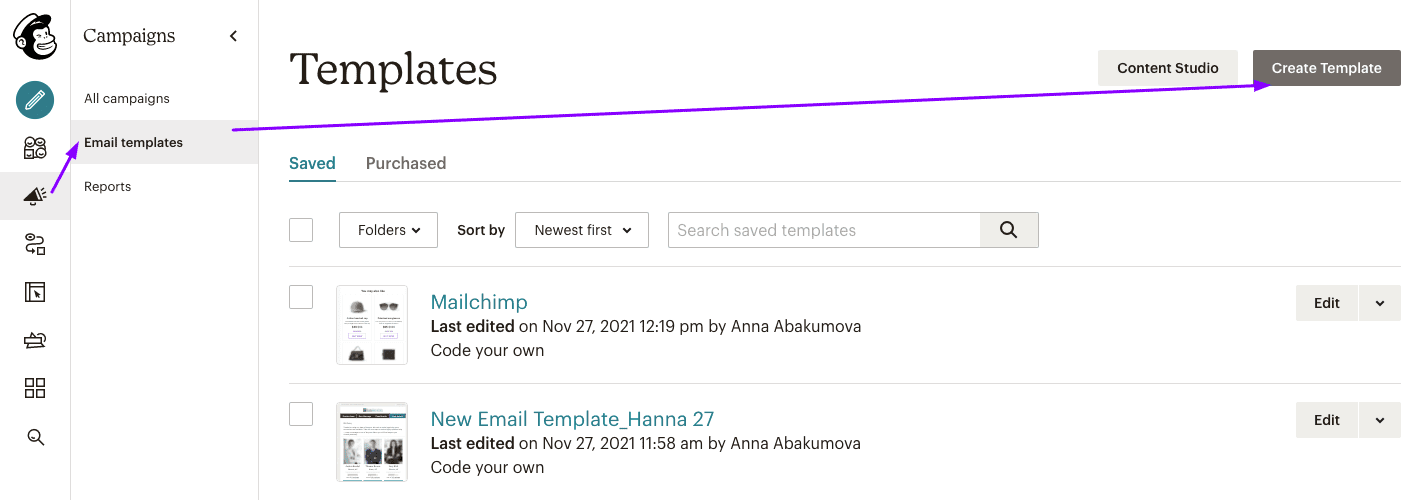
Task: Select Reports in Campaigns menu
Action: point(108,187)
